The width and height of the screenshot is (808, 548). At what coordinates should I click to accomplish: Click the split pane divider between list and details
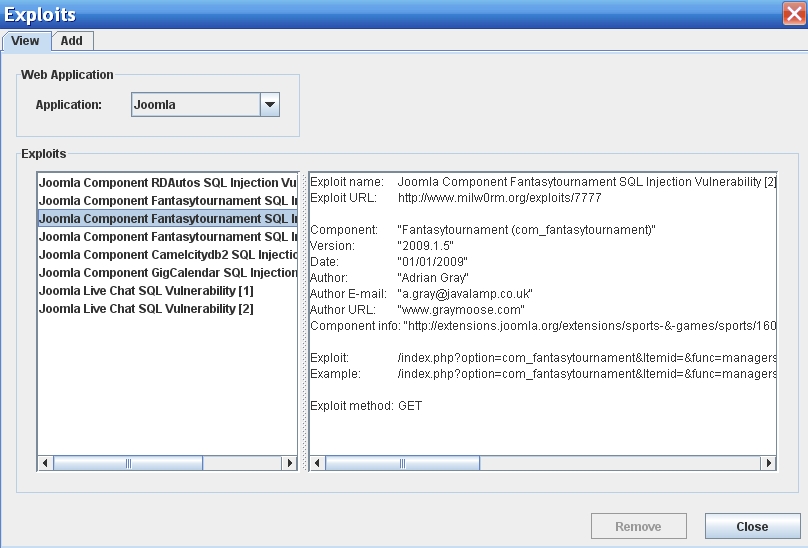pos(304,322)
